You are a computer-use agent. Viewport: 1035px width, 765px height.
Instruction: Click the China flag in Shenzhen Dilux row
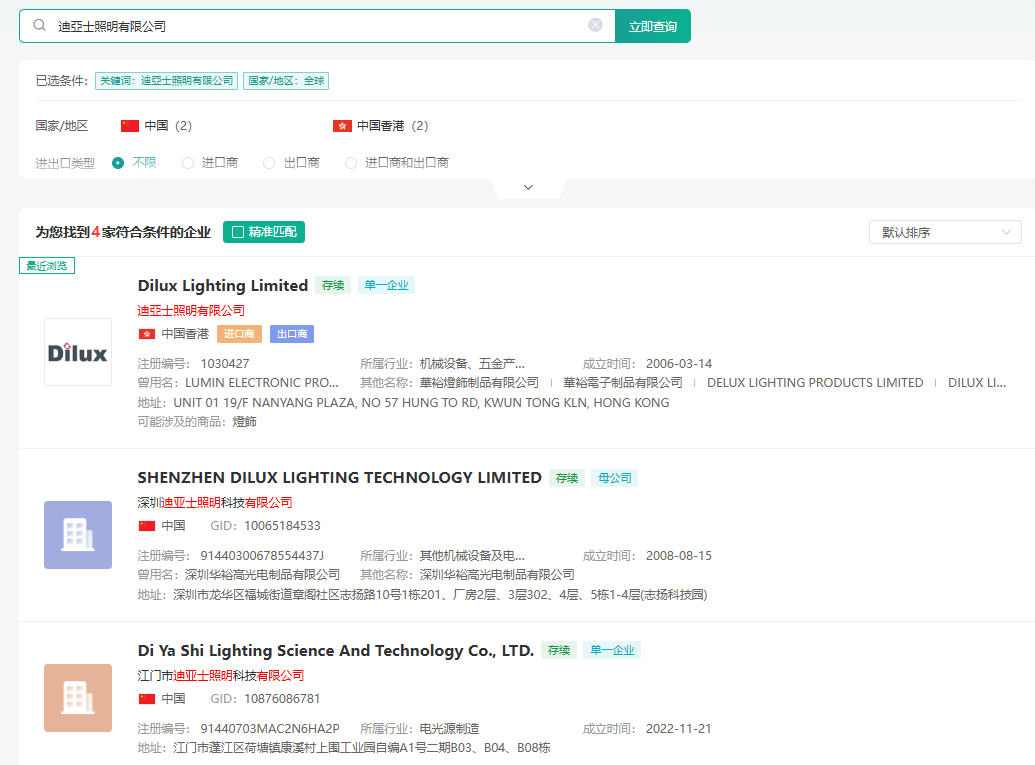point(147,526)
